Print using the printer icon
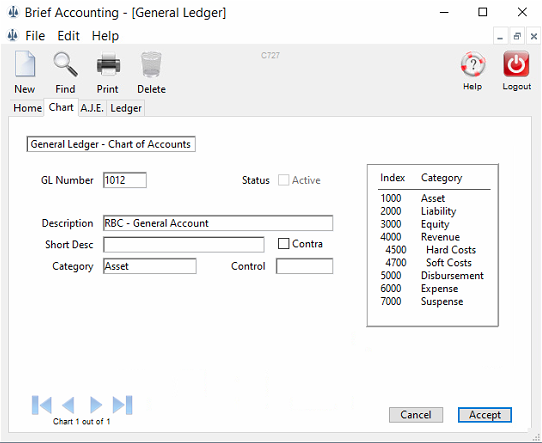Screen dimensions: 542x443 click(108, 64)
